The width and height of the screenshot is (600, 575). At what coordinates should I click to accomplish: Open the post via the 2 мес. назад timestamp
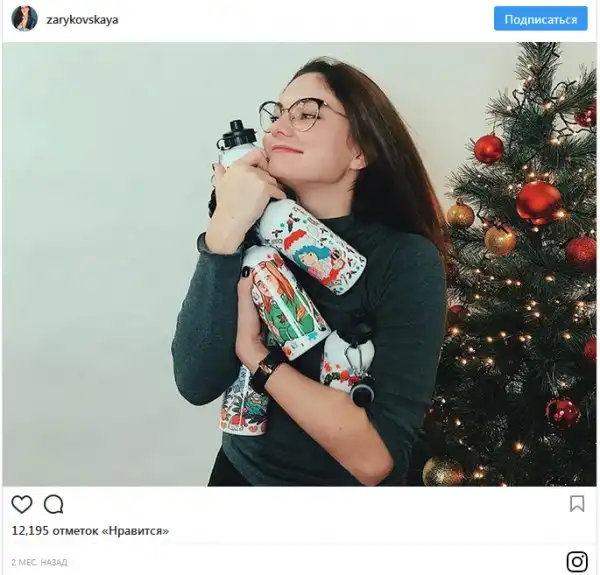pos(39,562)
